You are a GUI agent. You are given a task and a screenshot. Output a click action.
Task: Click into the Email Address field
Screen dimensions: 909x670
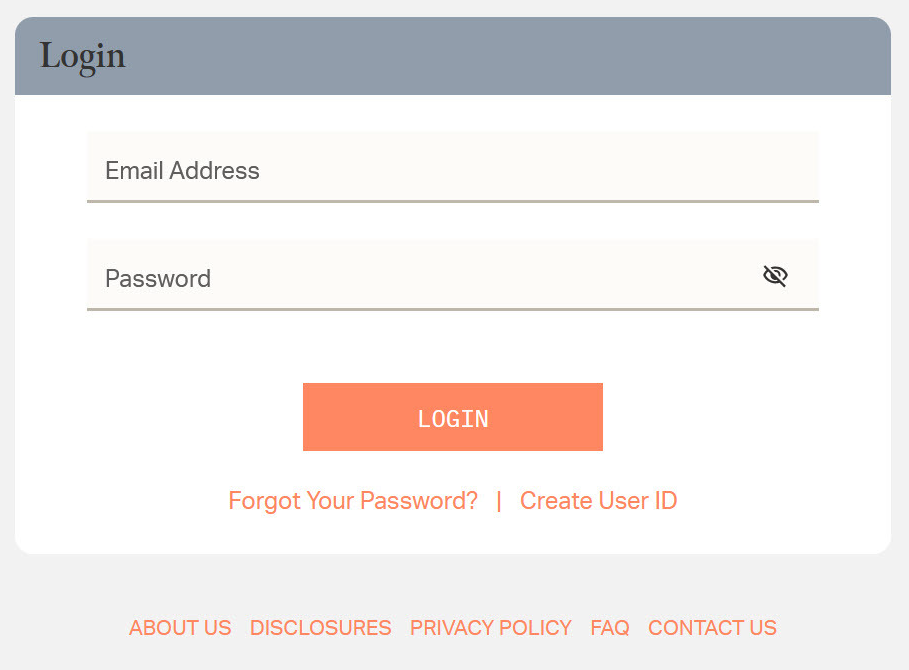tap(452, 168)
